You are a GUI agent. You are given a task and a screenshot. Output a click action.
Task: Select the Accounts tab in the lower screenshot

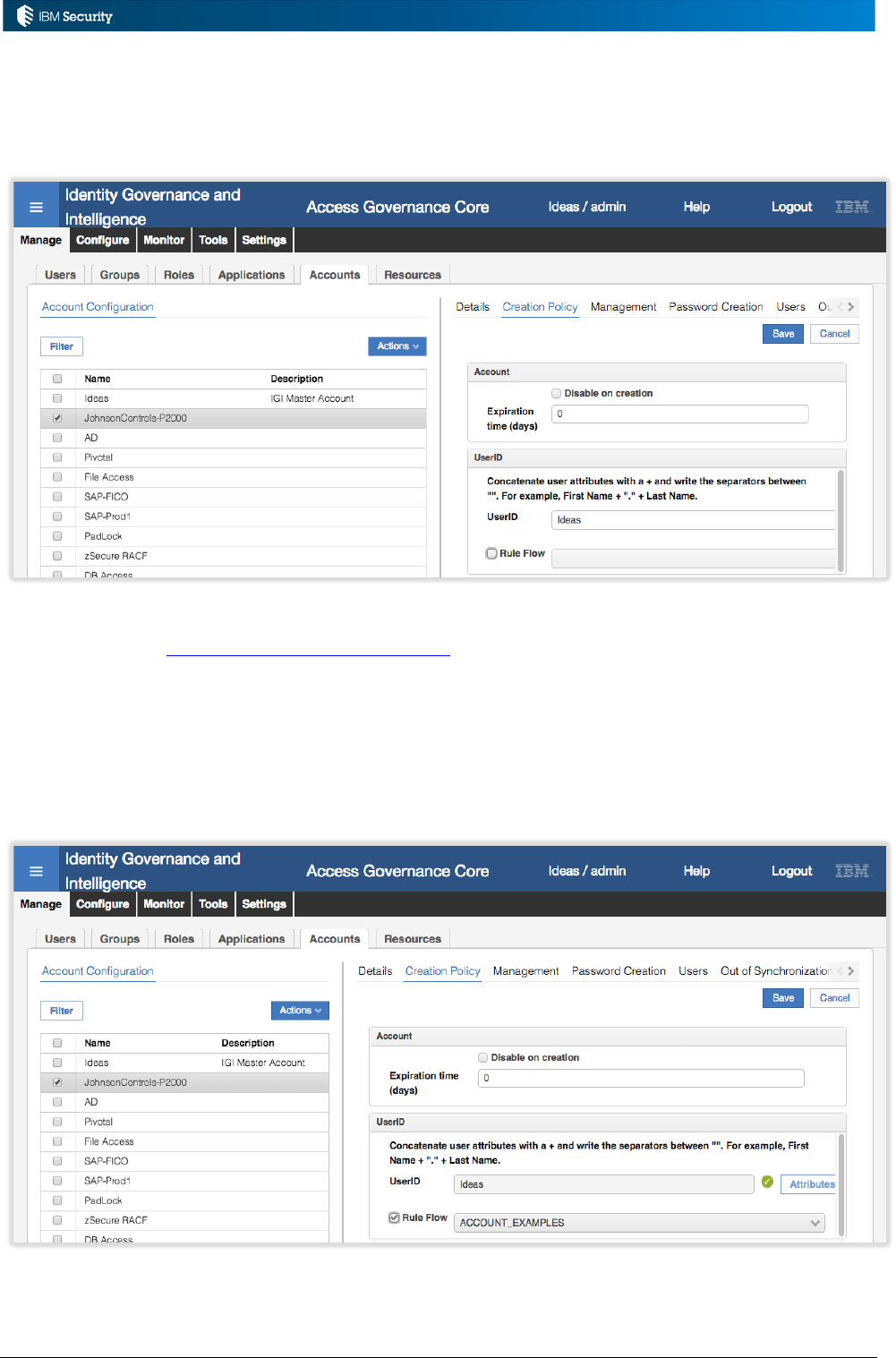(335, 939)
